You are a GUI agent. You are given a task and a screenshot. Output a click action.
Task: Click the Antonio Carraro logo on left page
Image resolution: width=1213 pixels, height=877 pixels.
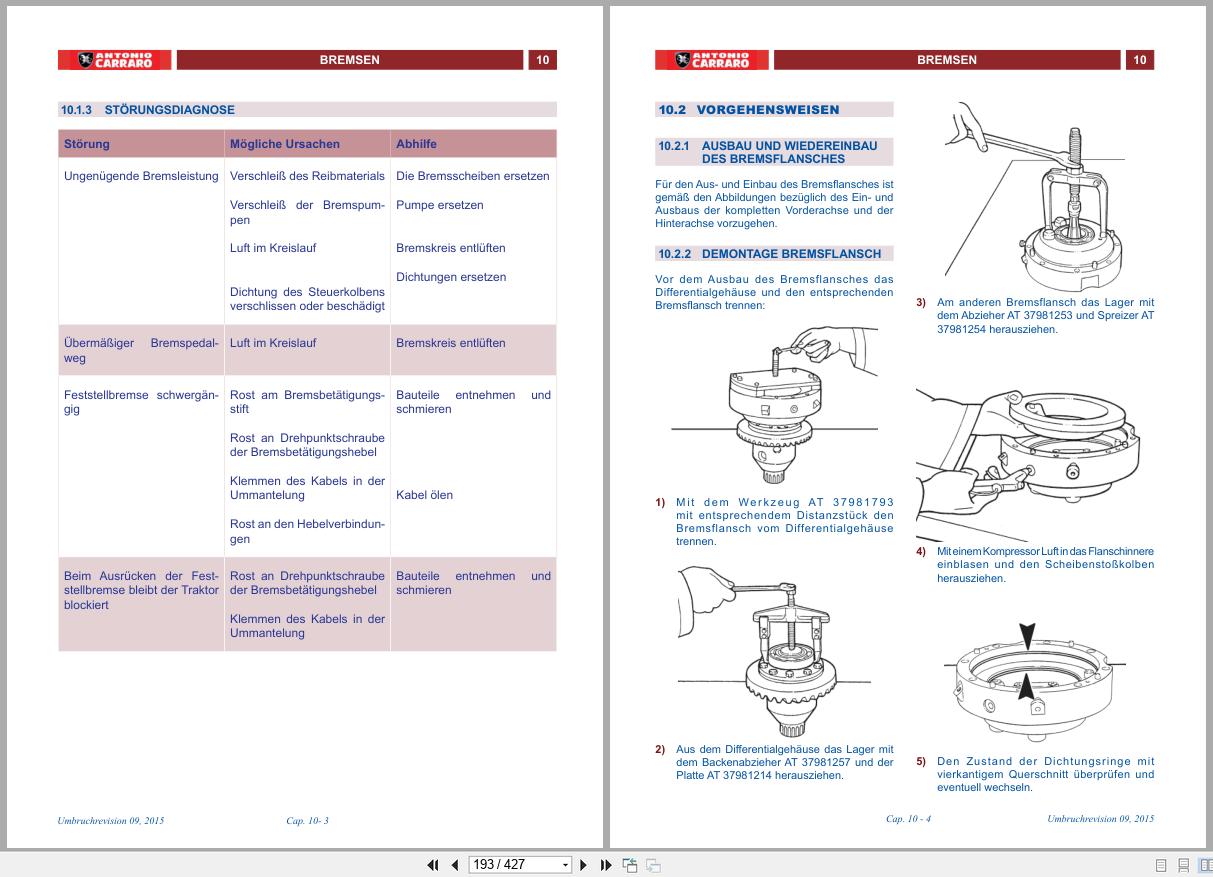[x=114, y=60]
